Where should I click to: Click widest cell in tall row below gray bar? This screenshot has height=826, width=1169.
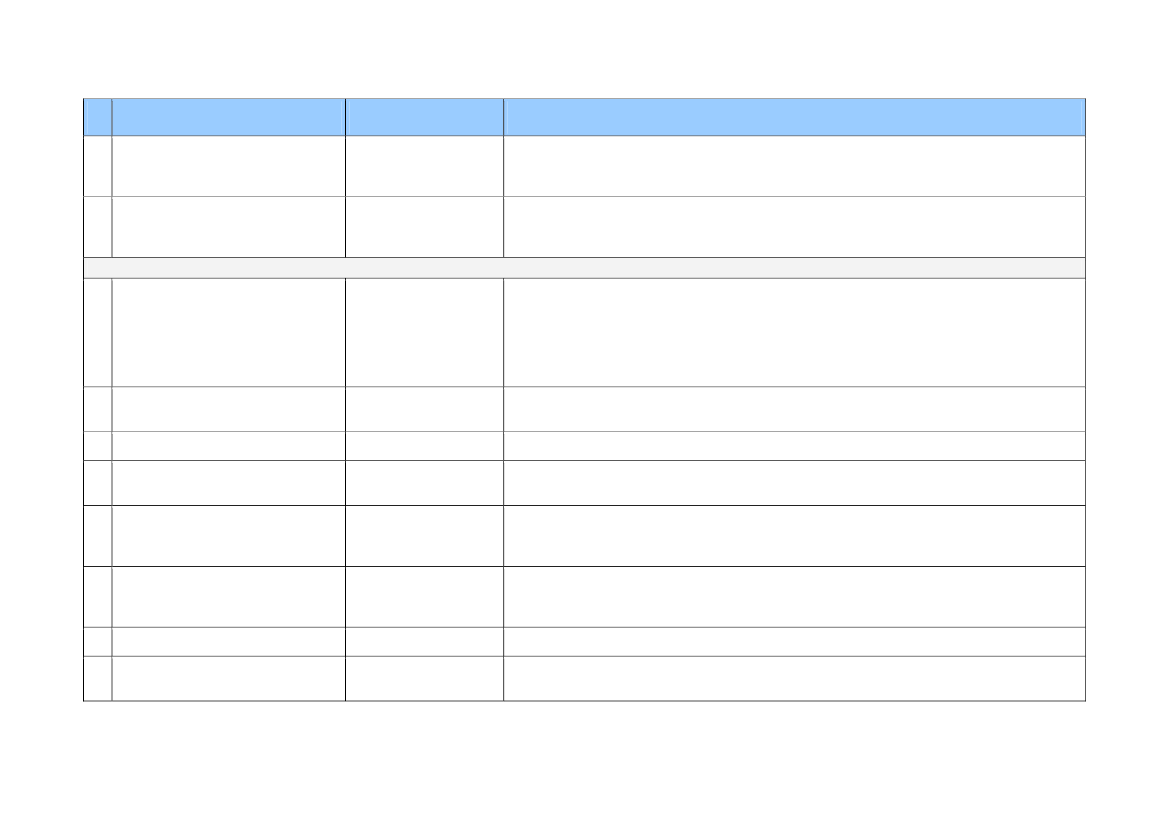click(795, 332)
